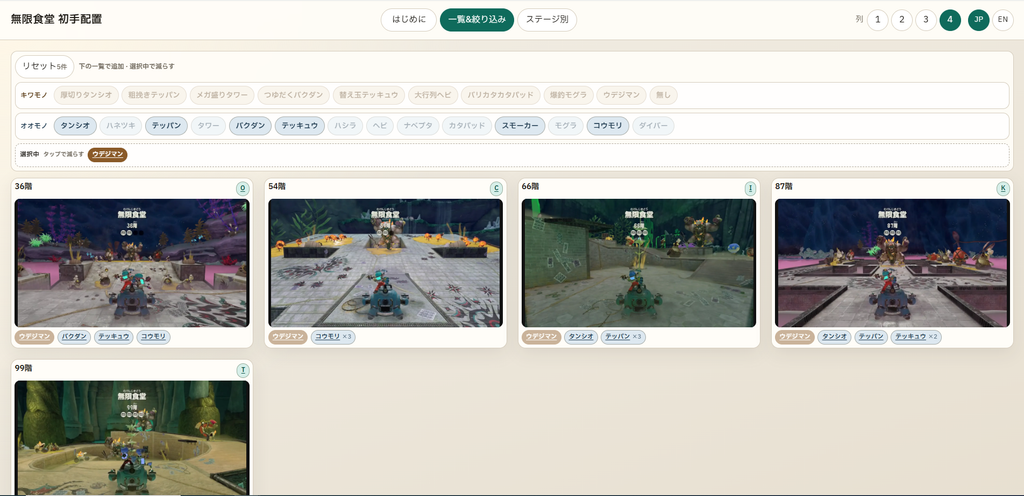Screen dimensions: 1024x496
Task: Toggle カタパッド chip in オオモノ row
Action: tap(467, 126)
